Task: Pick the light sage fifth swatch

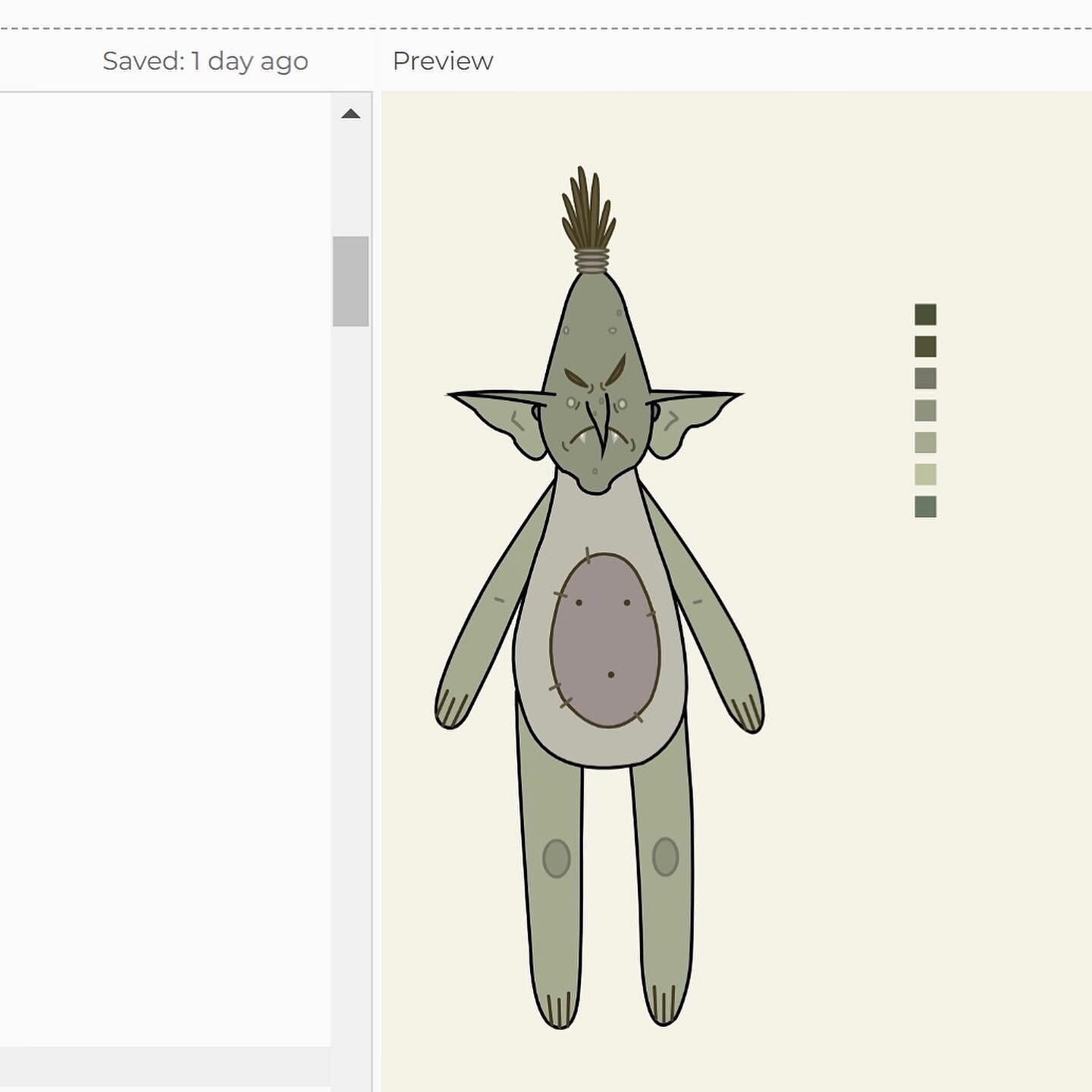Action: [925, 442]
